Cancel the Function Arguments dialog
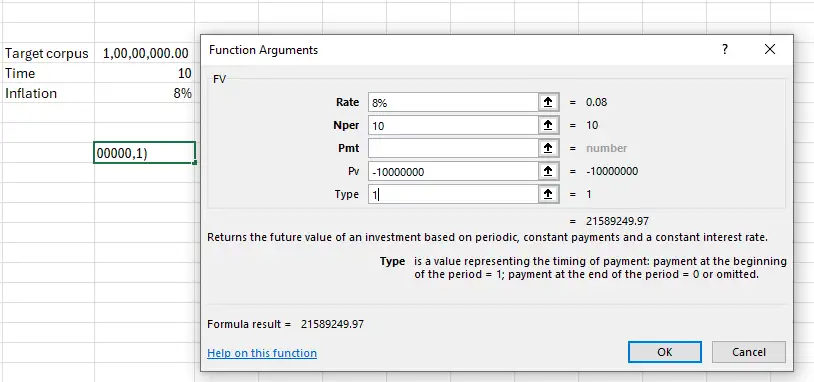 click(749, 352)
